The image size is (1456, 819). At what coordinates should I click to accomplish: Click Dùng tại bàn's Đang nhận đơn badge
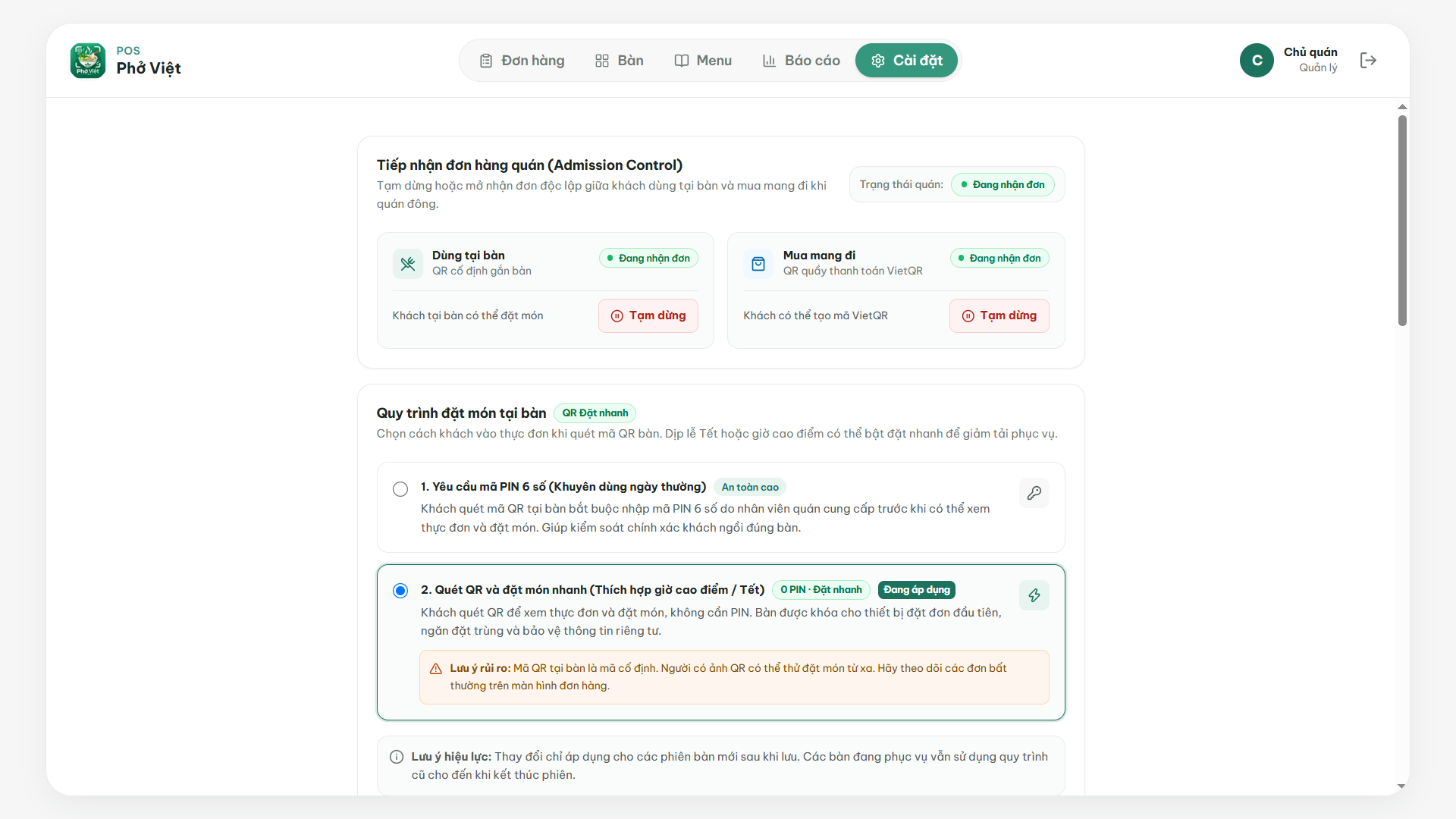(x=648, y=259)
